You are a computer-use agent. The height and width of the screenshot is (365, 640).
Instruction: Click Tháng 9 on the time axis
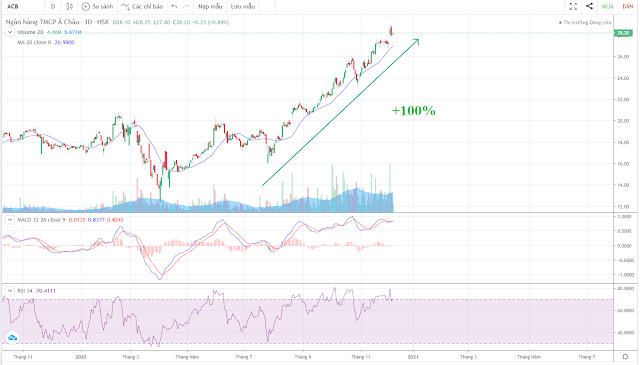303,357
